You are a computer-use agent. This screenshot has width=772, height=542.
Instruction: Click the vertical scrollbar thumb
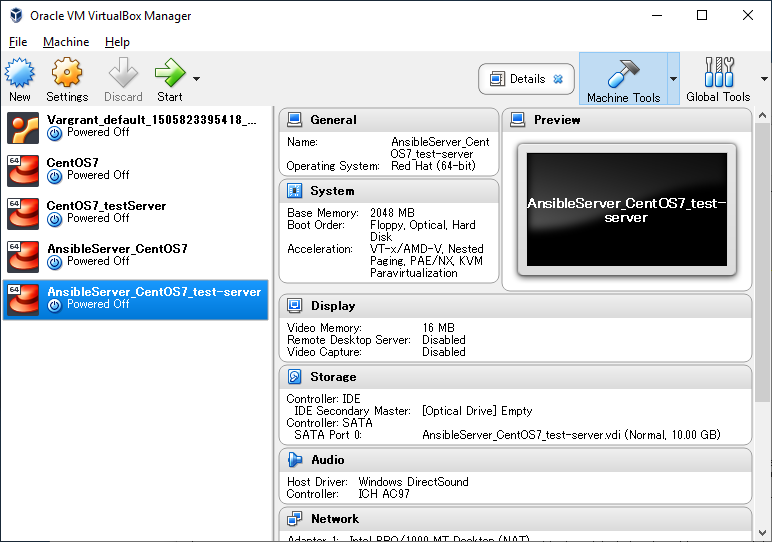(x=763, y=262)
